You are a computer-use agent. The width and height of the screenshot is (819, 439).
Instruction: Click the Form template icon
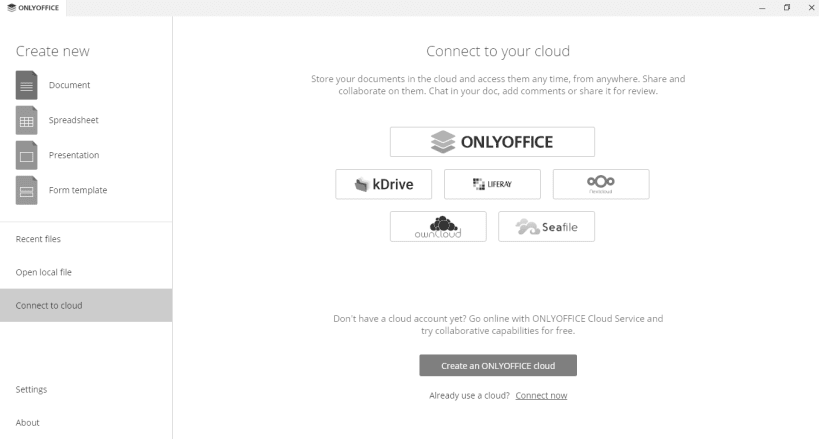pyautogui.click(x=26, y=190)
